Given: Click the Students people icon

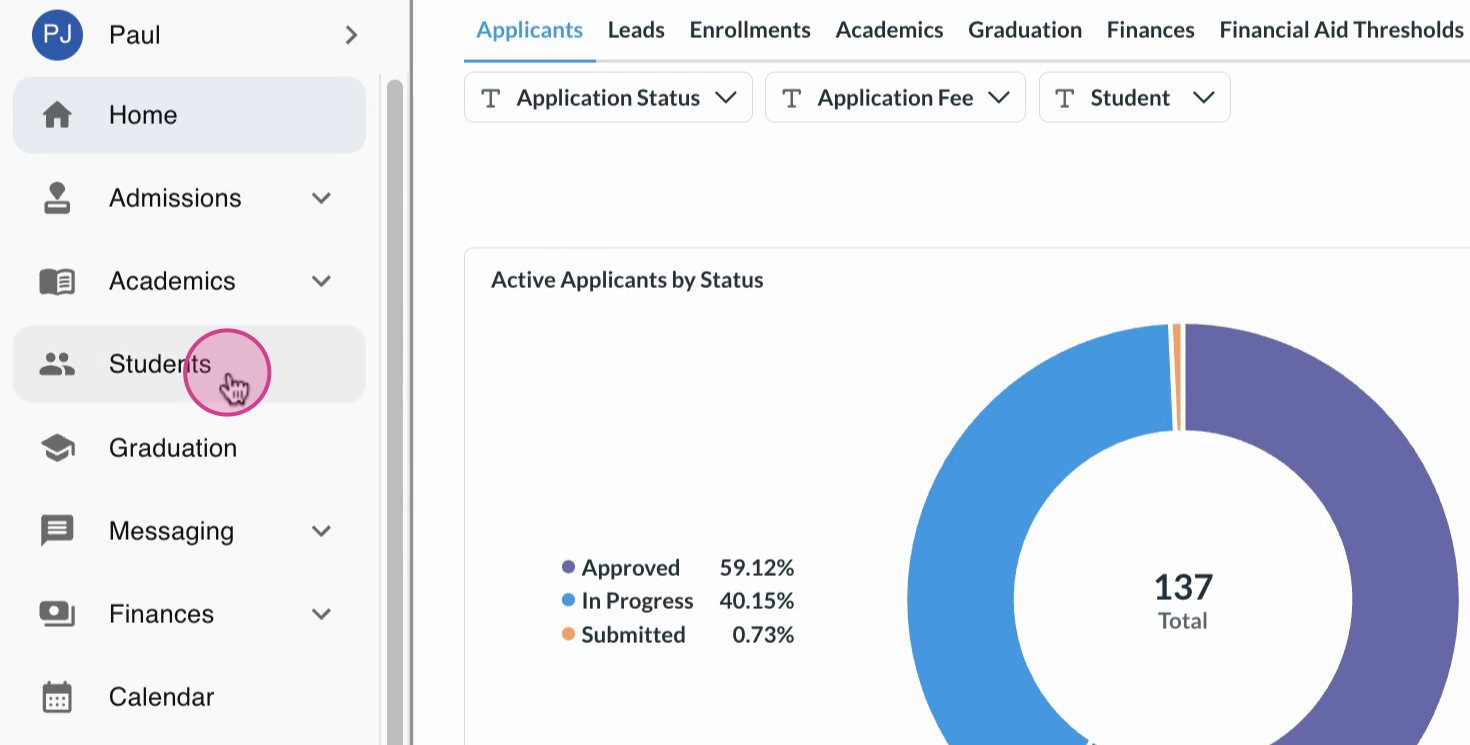Looking at the screenshot, I should (57, 364).
